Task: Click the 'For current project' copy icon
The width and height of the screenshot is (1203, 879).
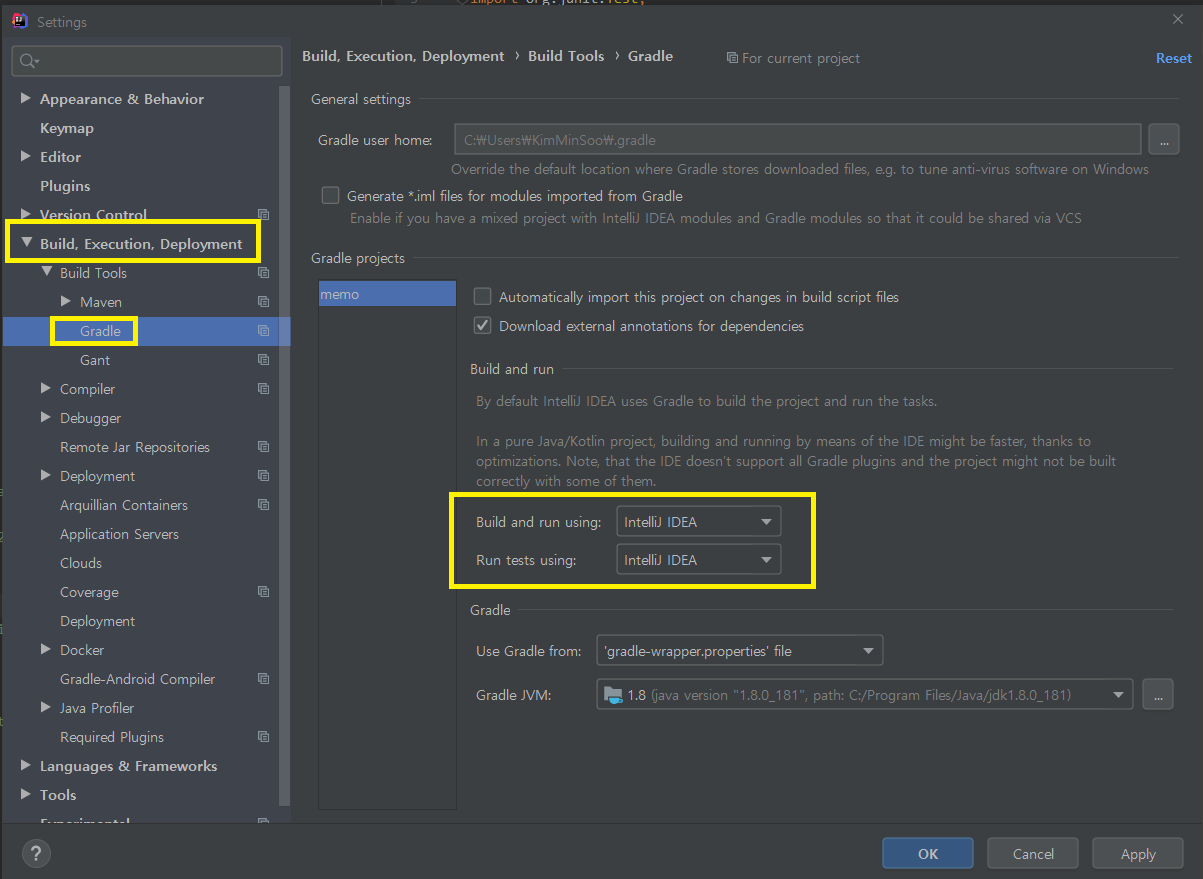Action: point(732,58)
